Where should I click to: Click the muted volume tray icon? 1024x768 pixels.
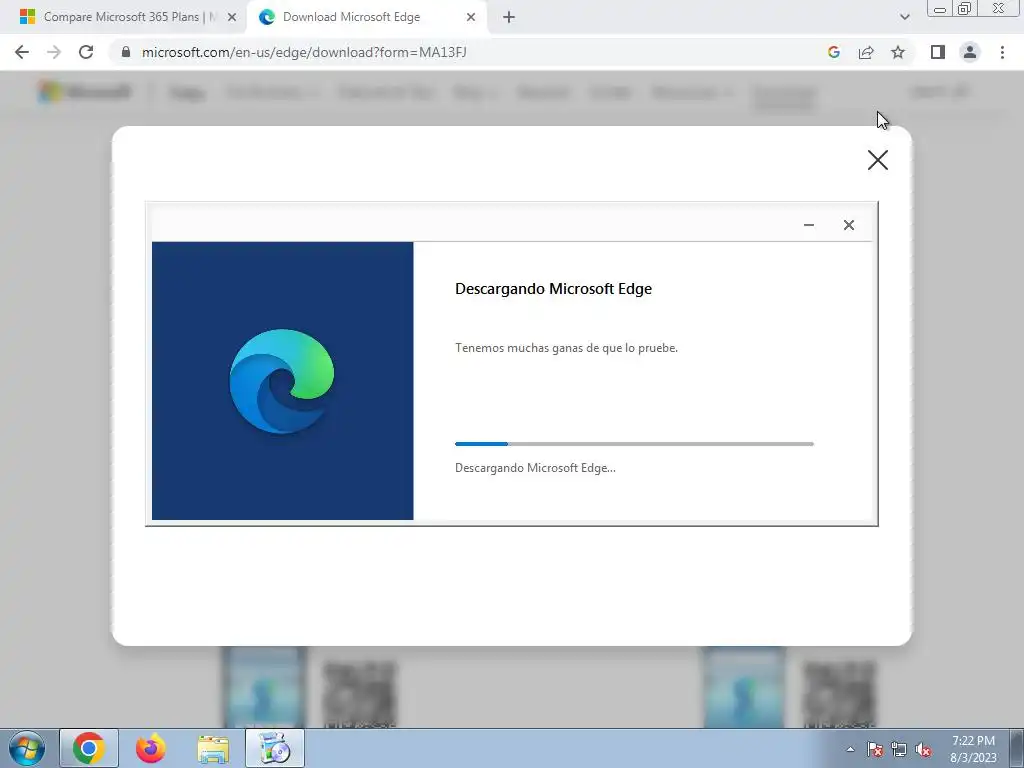923,749
